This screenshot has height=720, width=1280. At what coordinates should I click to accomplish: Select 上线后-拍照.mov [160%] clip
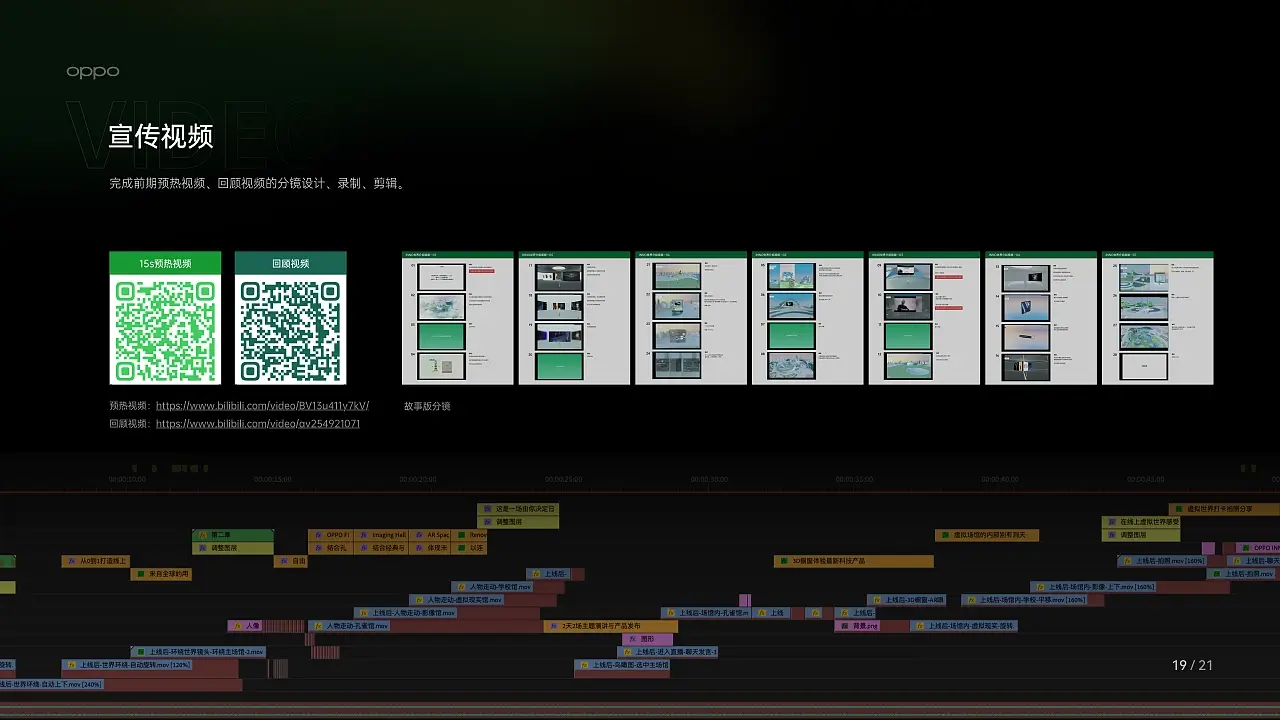tap(1162, 561)
